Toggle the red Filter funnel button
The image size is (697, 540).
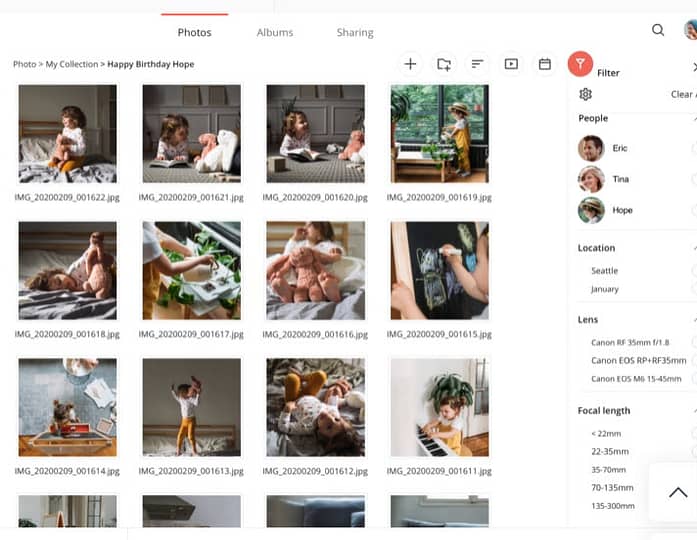coord(580,64)
